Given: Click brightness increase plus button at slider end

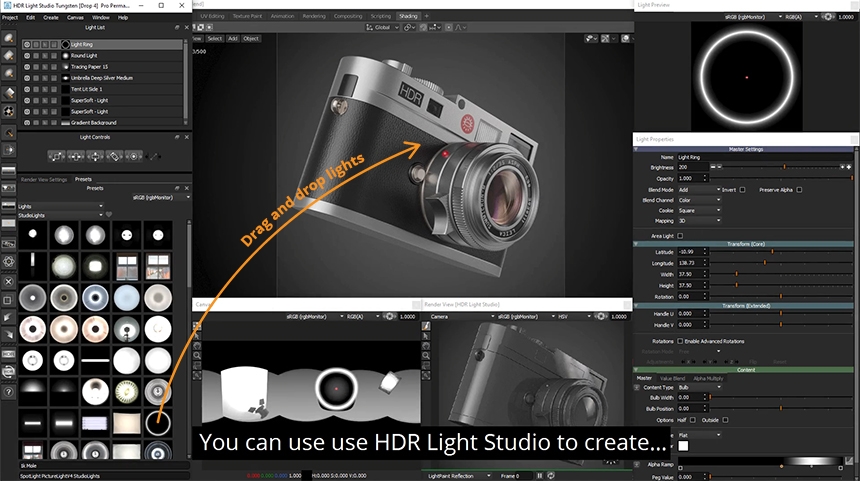Looking at the screenshot, I should tap(849, 167).
